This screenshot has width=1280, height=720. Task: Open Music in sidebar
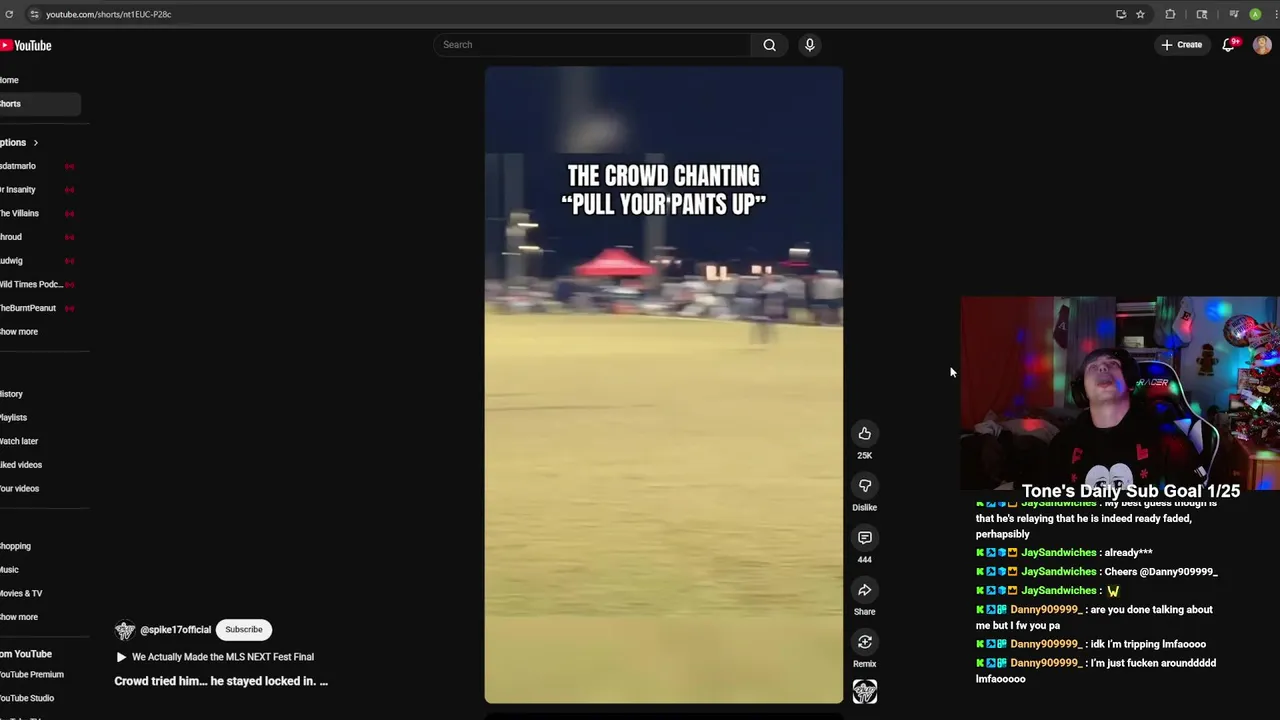click(x=9, y=570)
